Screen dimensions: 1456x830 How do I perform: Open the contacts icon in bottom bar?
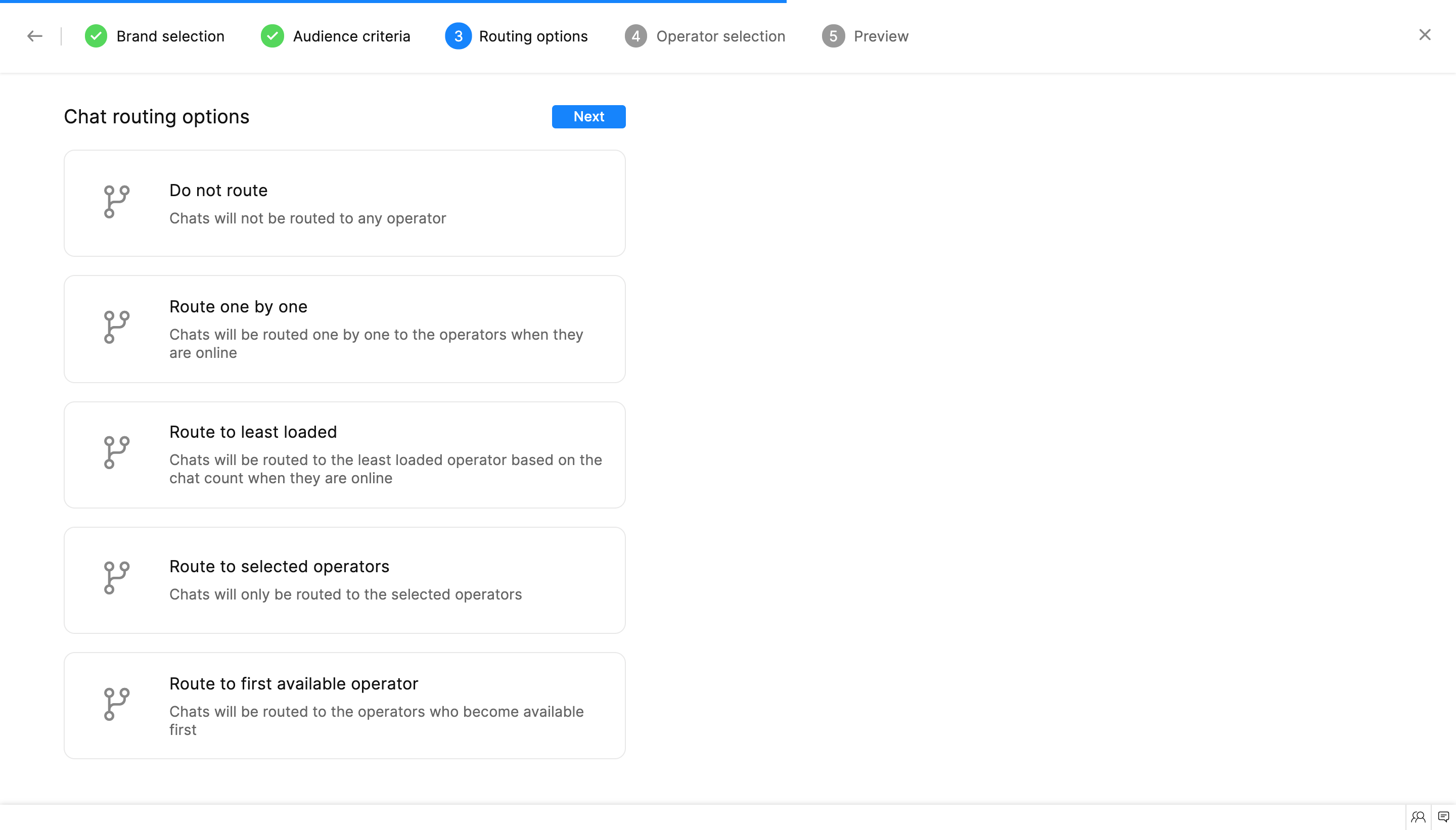click(x=1419, y=817)
